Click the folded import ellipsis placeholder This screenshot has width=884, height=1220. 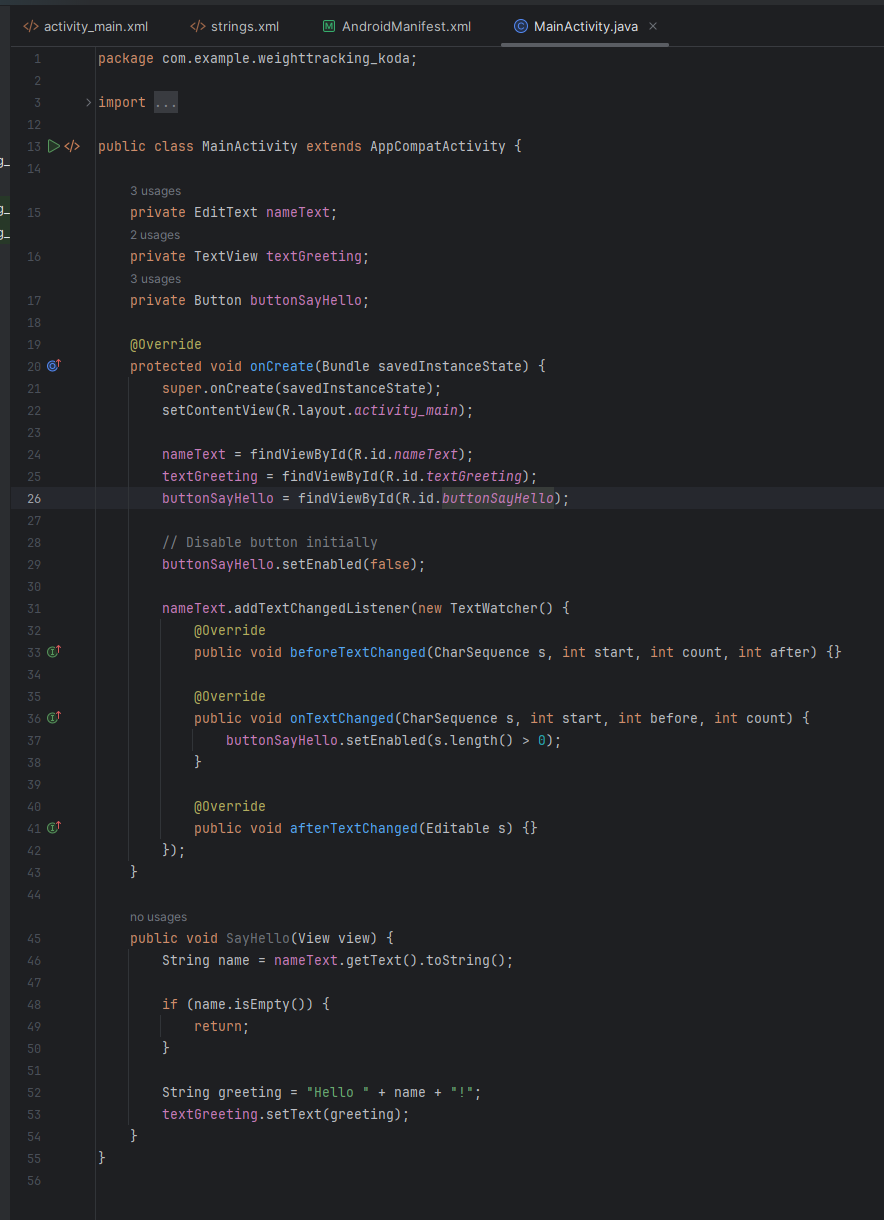(x=165, y=103)
